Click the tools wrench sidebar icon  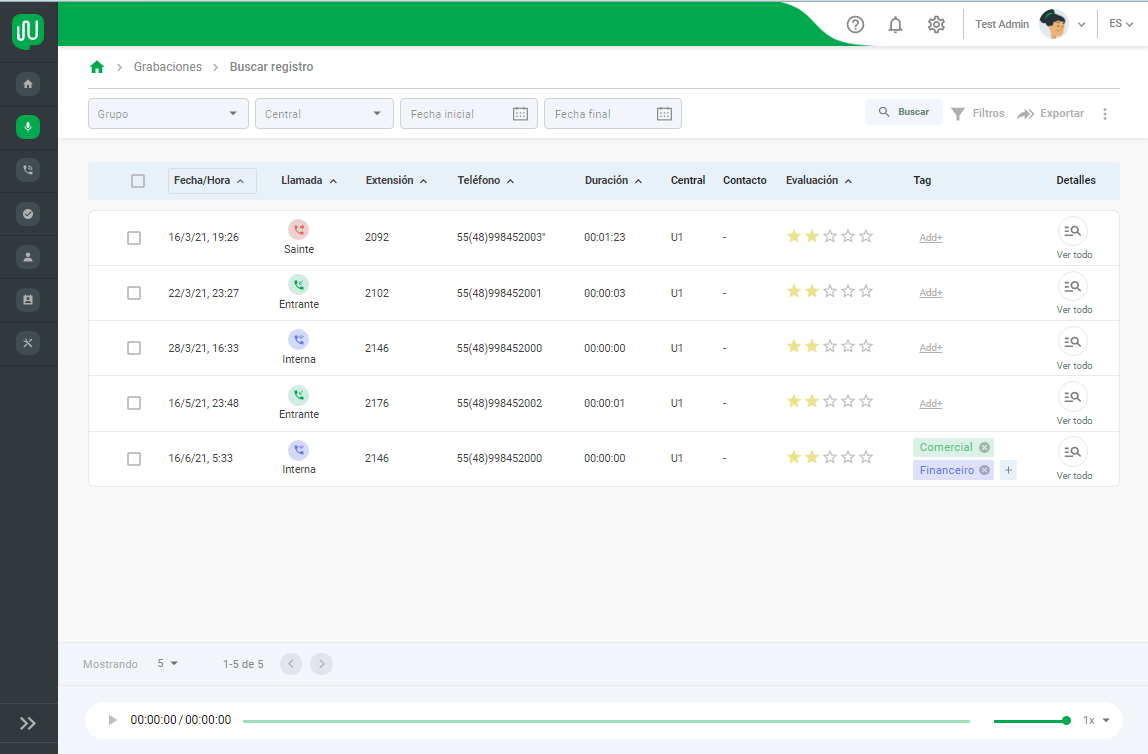28,343
